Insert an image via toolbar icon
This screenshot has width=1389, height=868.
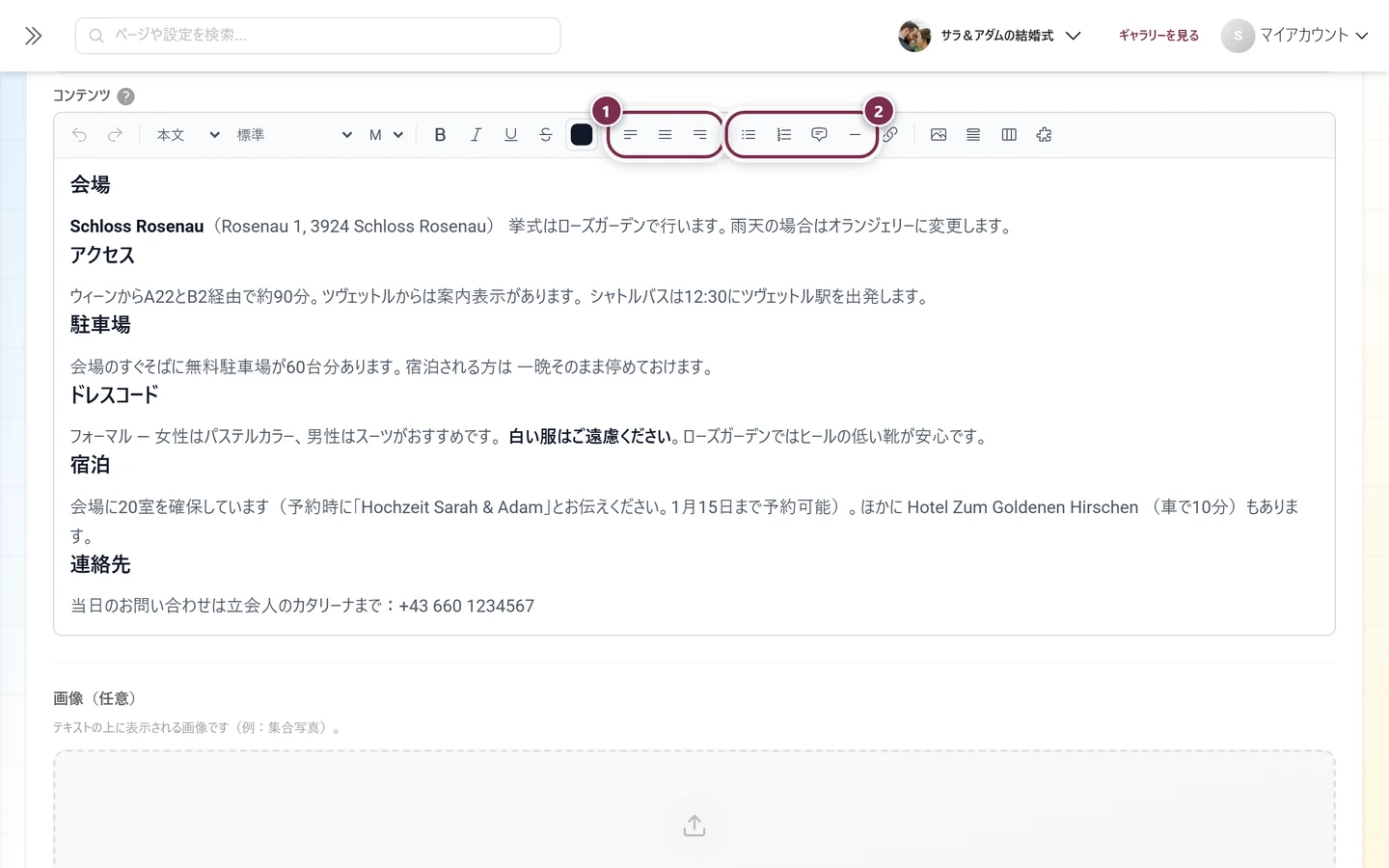(939, 135)
